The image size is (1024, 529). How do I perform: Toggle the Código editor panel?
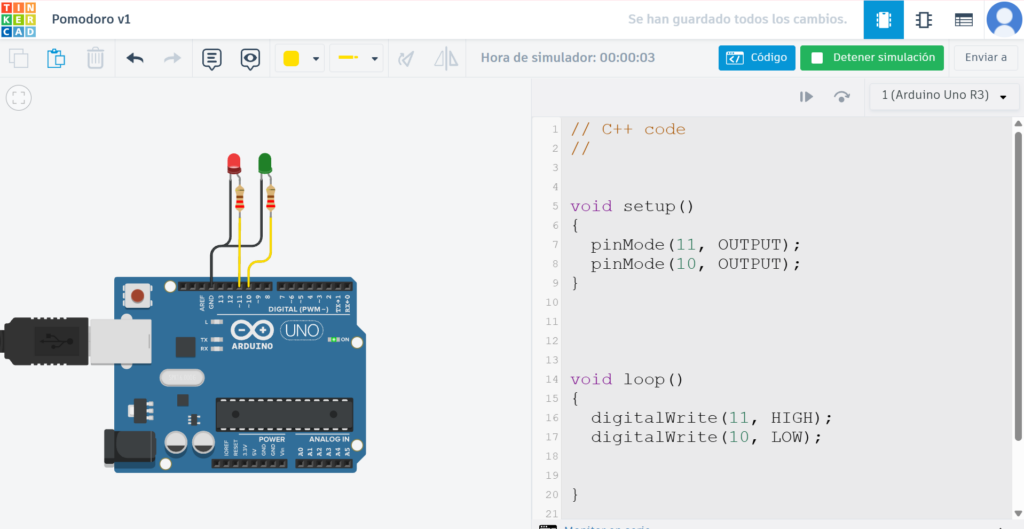pos(756,58)
